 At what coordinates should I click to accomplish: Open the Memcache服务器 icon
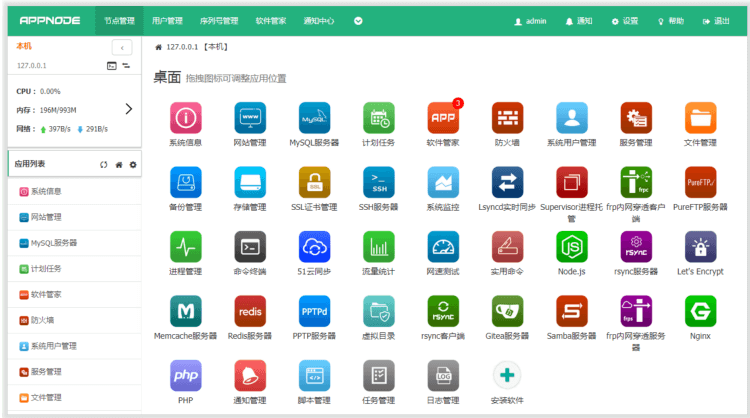tap(186, 311)
